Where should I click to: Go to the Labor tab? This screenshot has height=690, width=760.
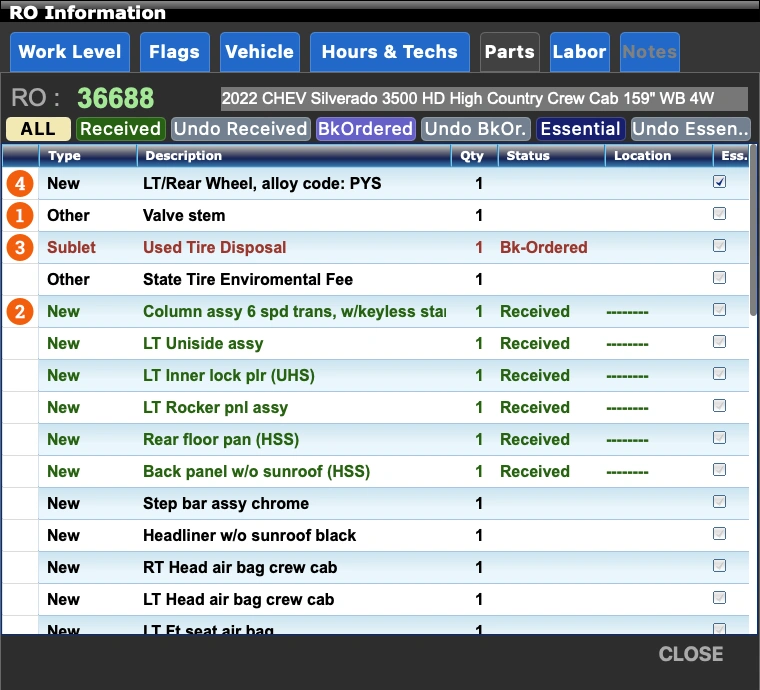click(579, 52)
